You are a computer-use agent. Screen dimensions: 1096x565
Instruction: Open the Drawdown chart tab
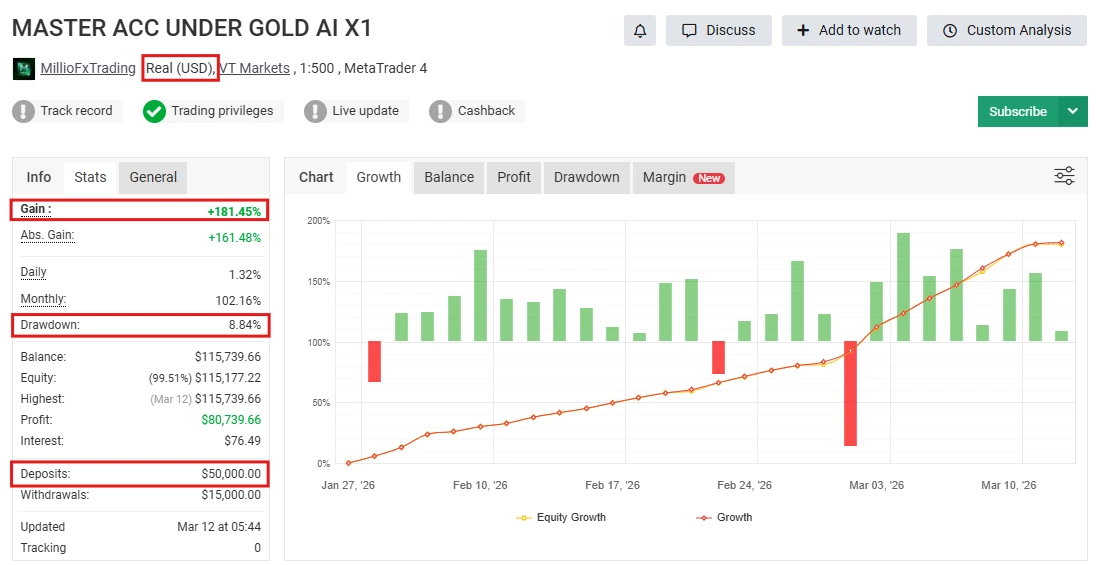coord(587,177)
